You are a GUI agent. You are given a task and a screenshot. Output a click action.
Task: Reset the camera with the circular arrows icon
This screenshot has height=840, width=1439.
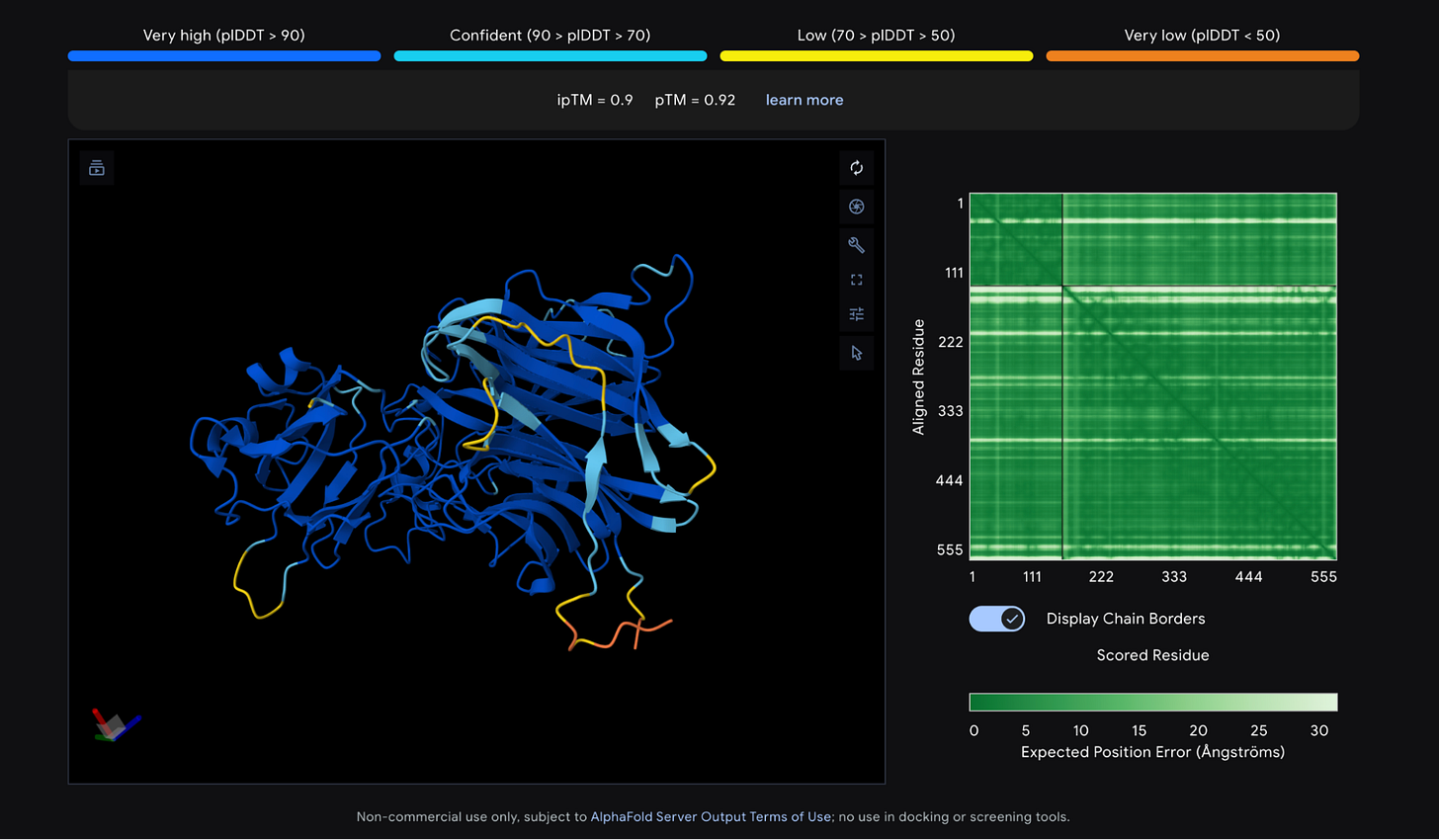tap(856, 168)
